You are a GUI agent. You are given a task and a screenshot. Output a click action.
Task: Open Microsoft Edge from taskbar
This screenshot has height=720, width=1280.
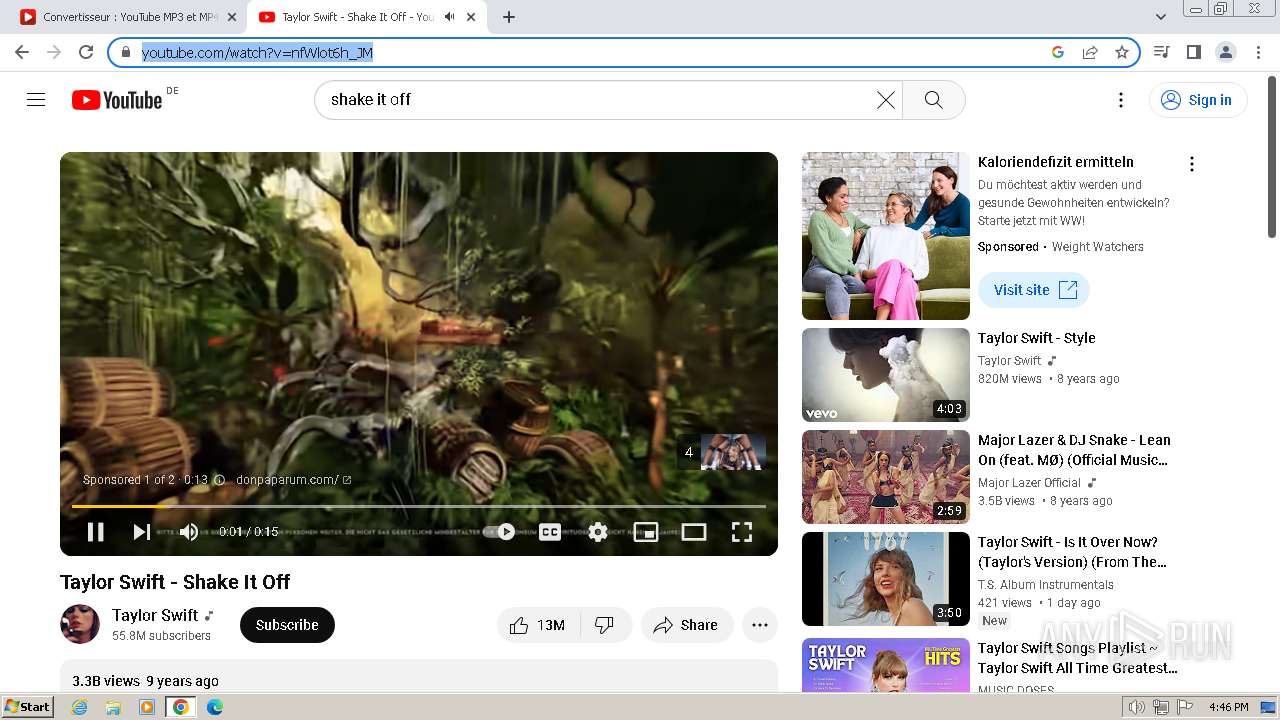pyautogui.click(x=214, y=707)
